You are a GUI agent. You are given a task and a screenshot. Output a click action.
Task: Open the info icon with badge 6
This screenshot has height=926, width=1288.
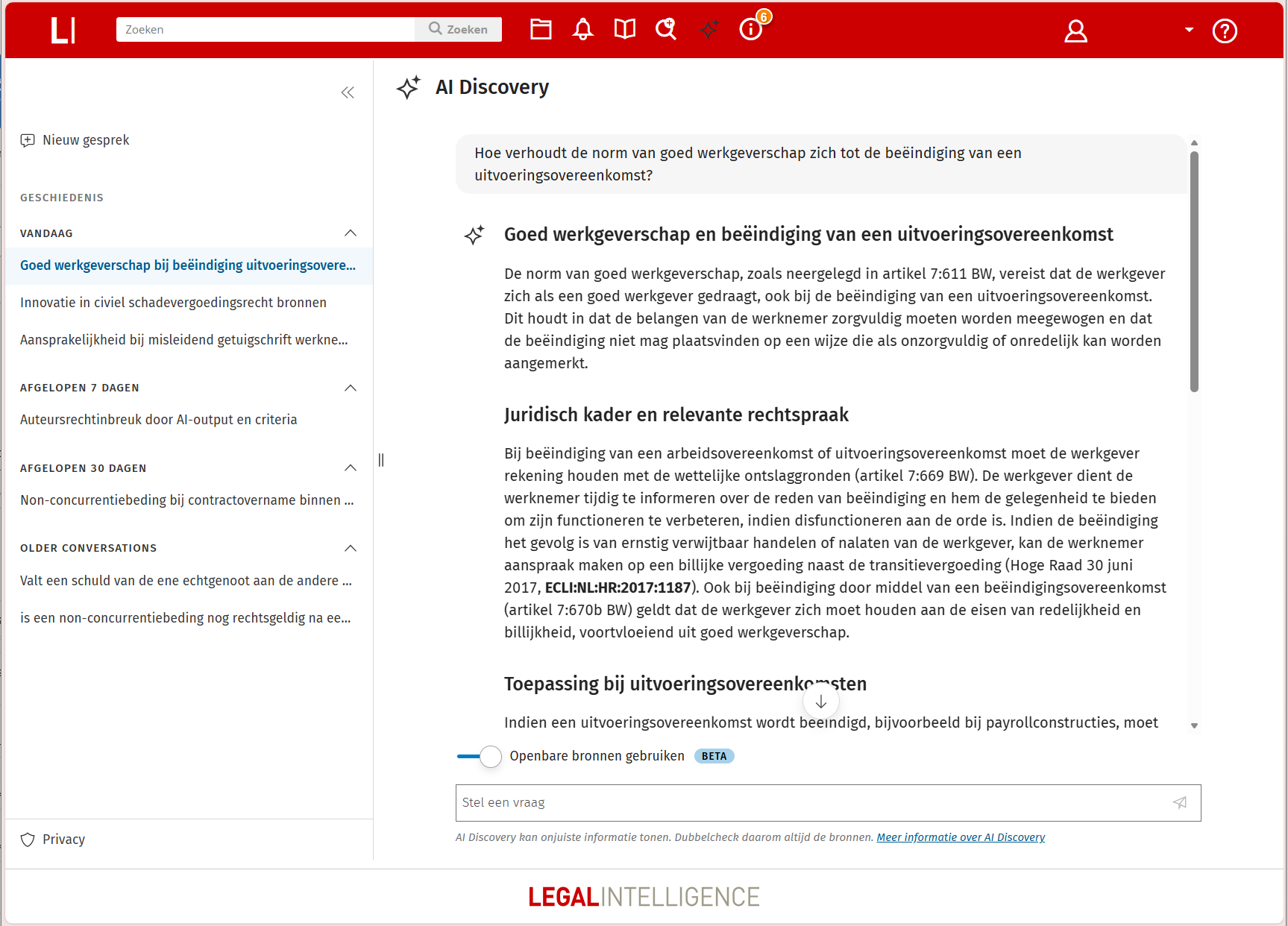pyautogui.click(x=750, y=30)
